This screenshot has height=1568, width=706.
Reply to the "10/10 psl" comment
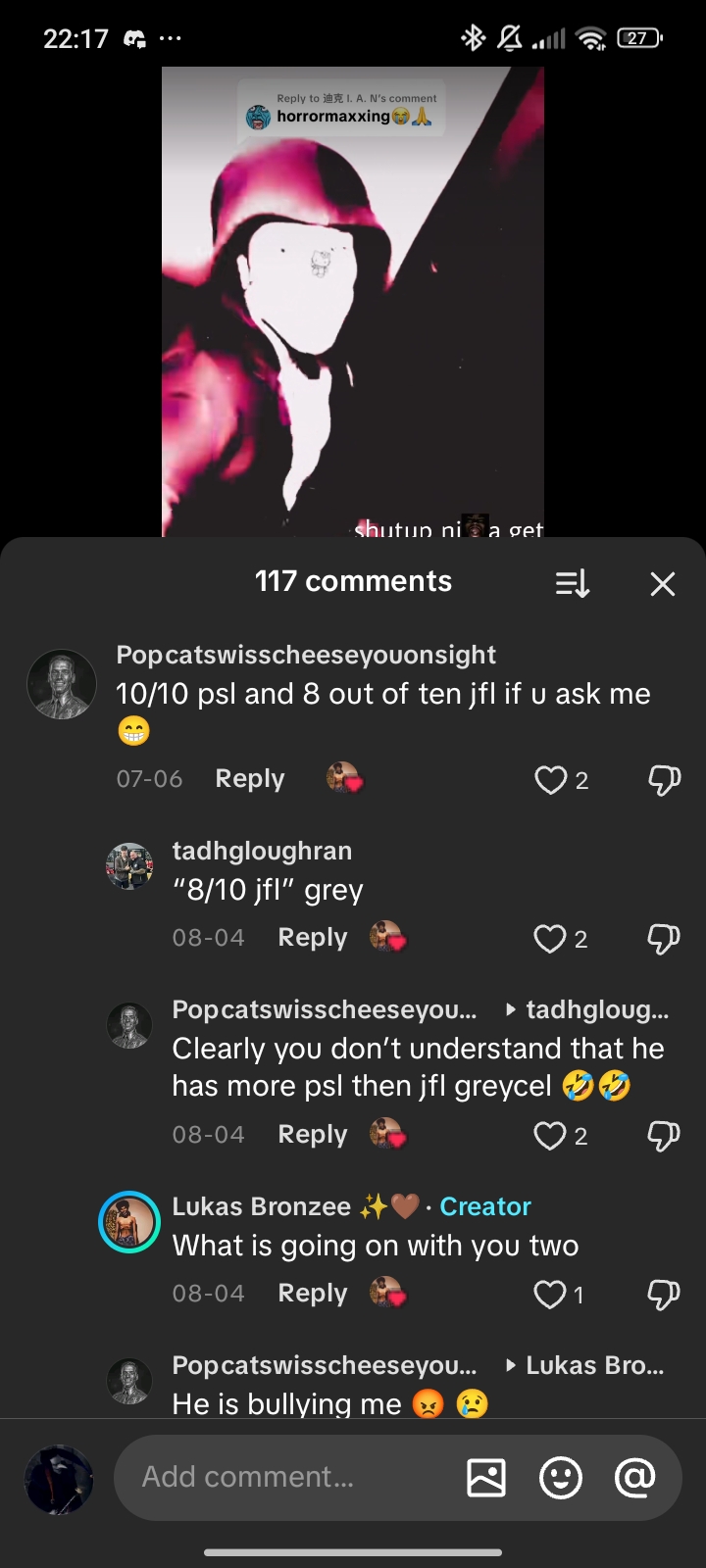tap(249, 779)
